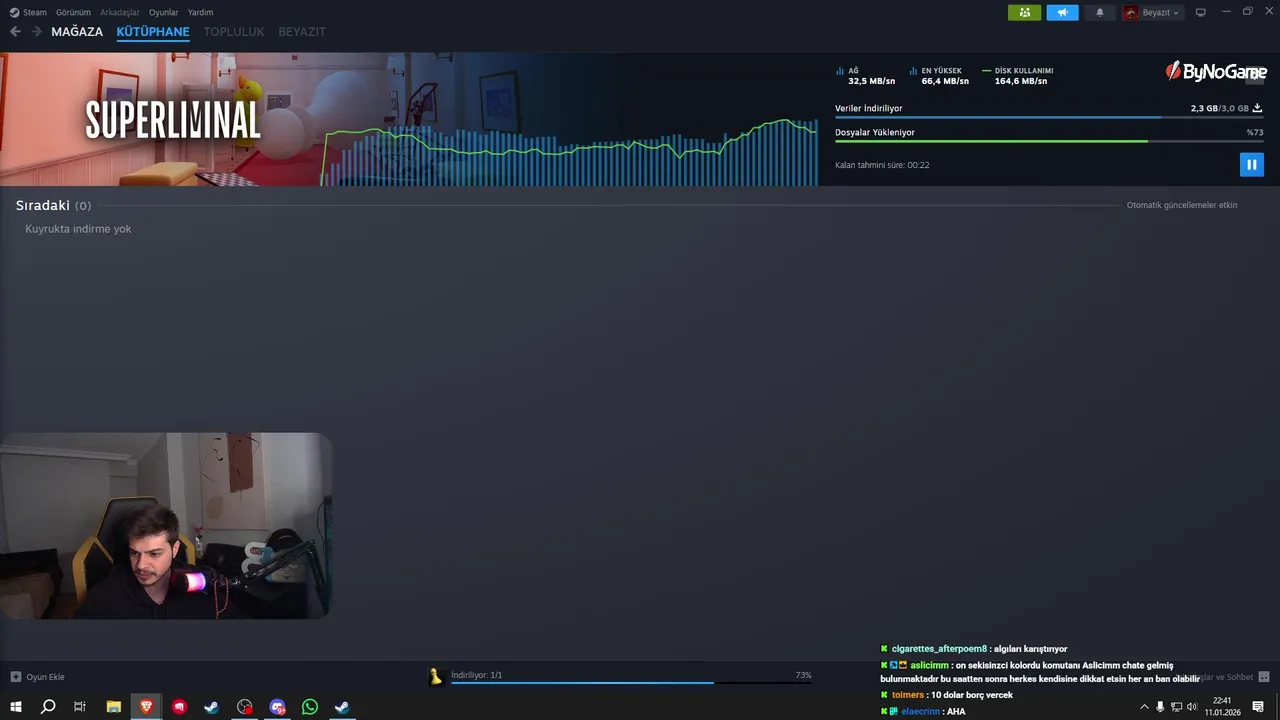Image resolution: width=1280 pixels, height=720 pixels.
Task: Click the %73 install percentage
Action: (1255, 132)
